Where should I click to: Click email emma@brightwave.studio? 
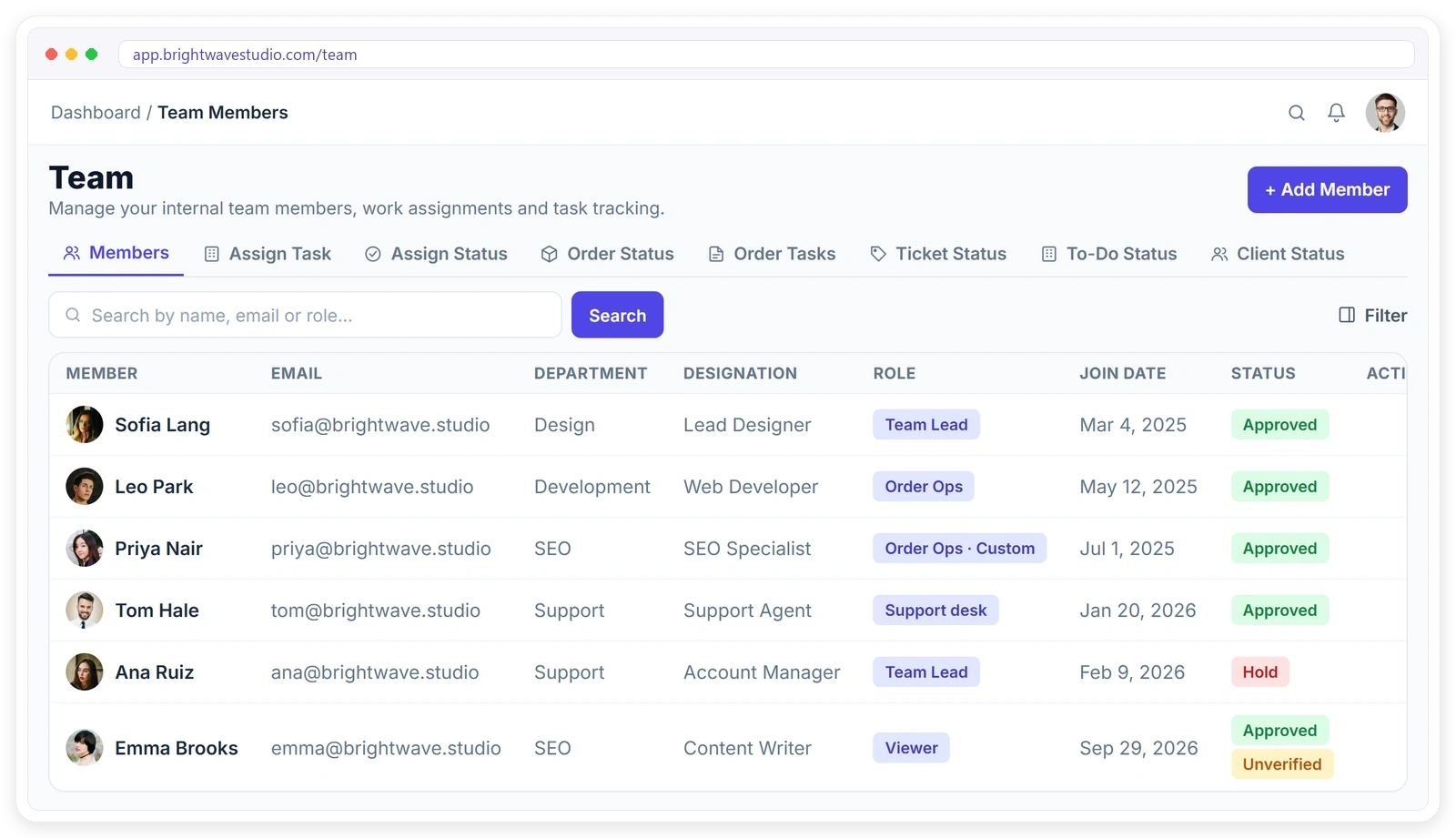coord(386,748)
